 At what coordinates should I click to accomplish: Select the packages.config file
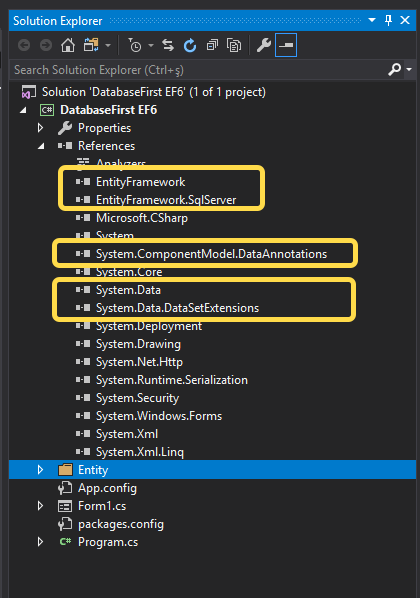click(x=121, y=524)
